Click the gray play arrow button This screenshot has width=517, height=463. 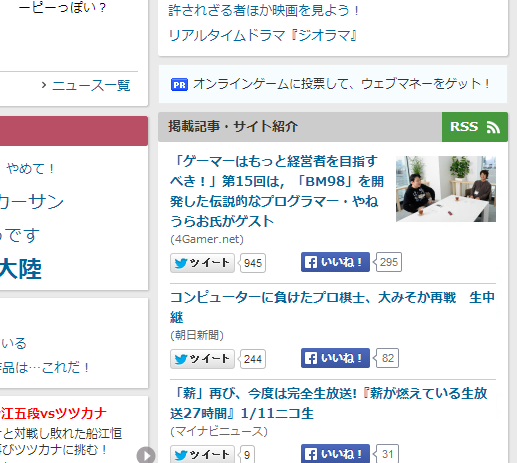[146, 455]
